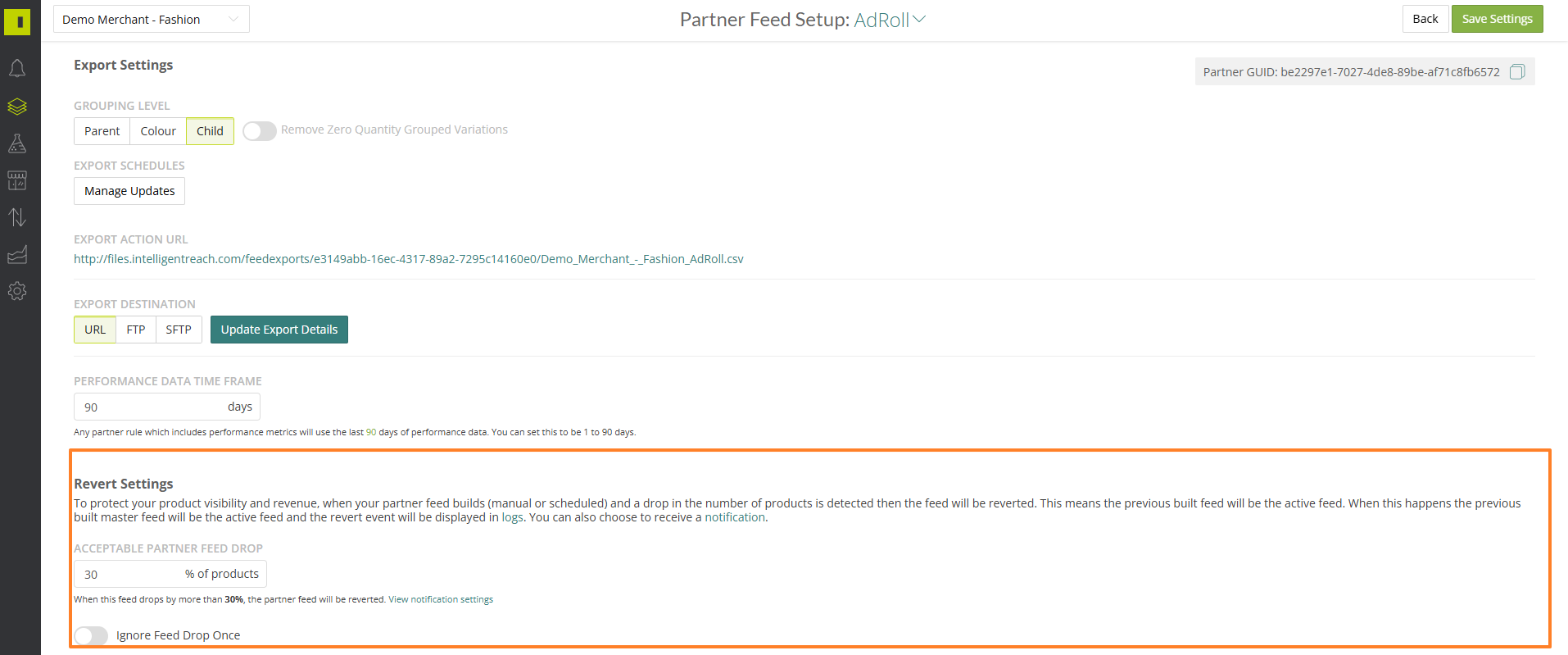Click the green logo icon at top-left
Screen dimensions: 1568x655
(x=17, y=21)
